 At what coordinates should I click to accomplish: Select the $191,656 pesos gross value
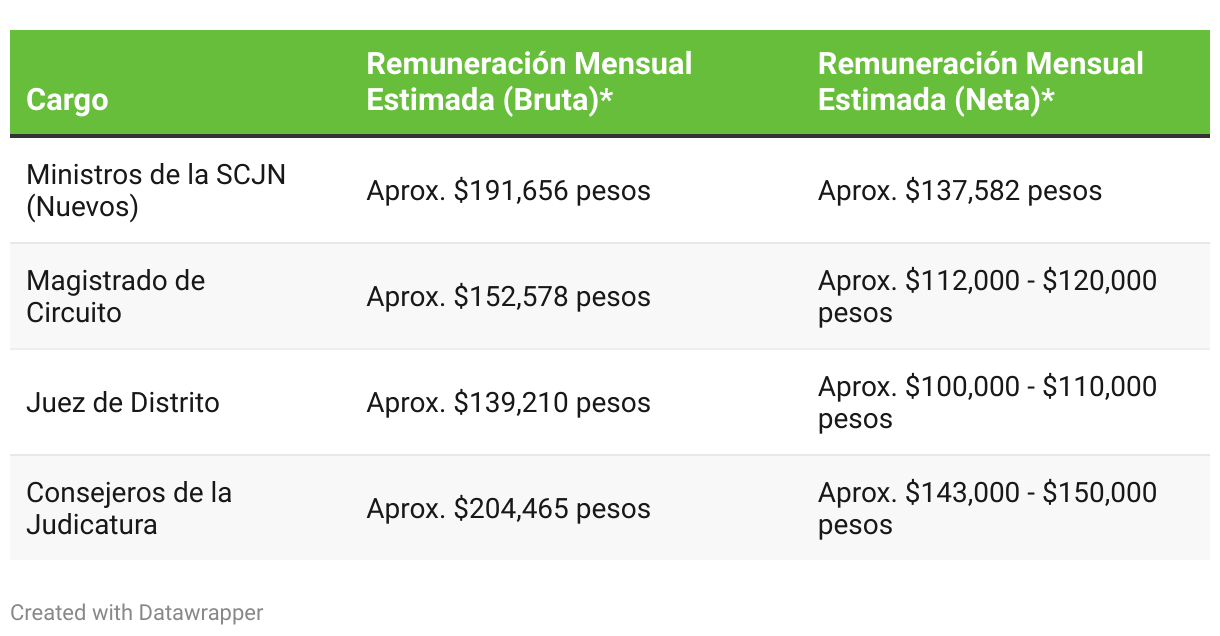click(x=552, y=190)
